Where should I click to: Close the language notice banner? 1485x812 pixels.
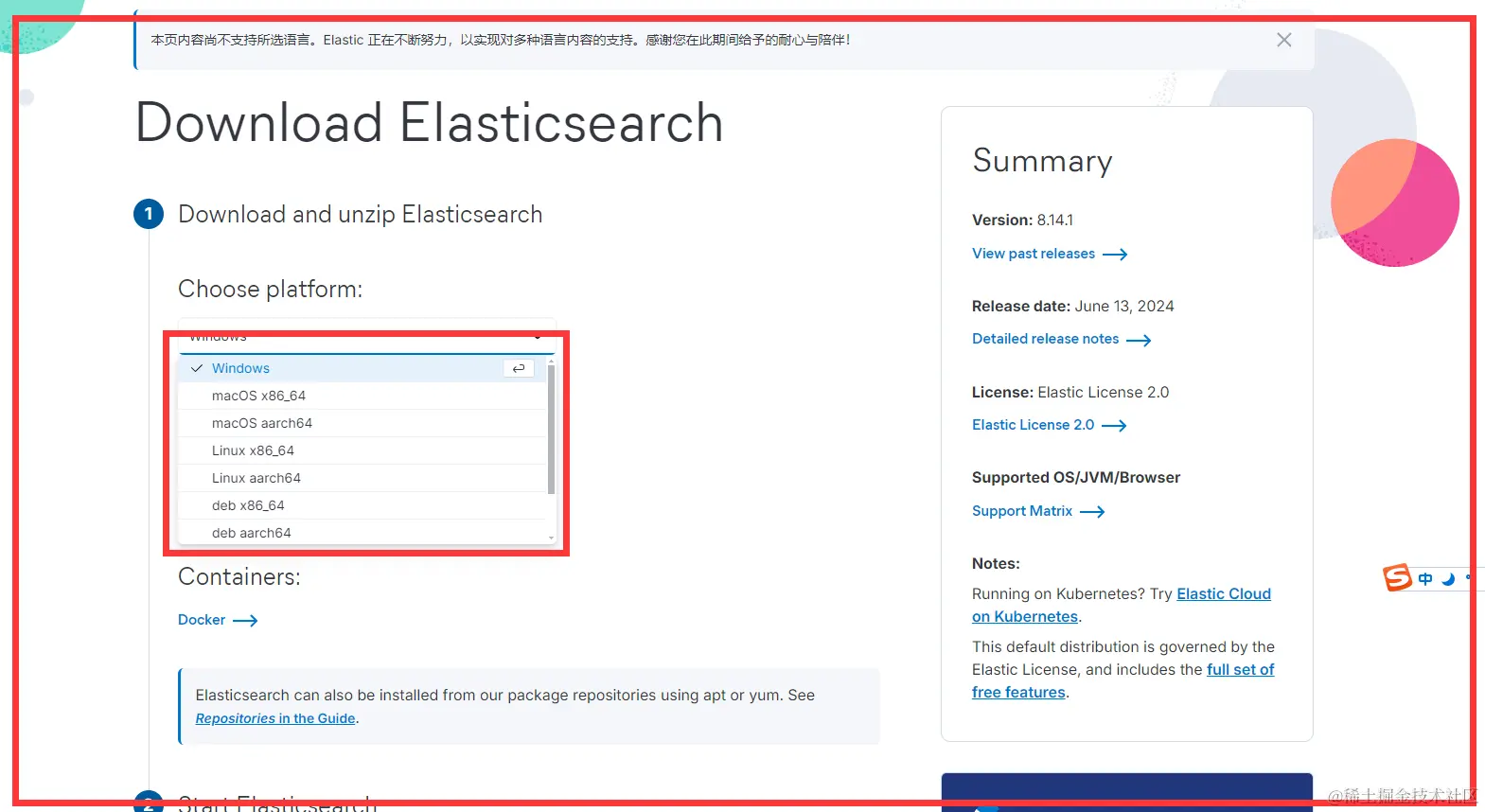(x=1283, y=40)
